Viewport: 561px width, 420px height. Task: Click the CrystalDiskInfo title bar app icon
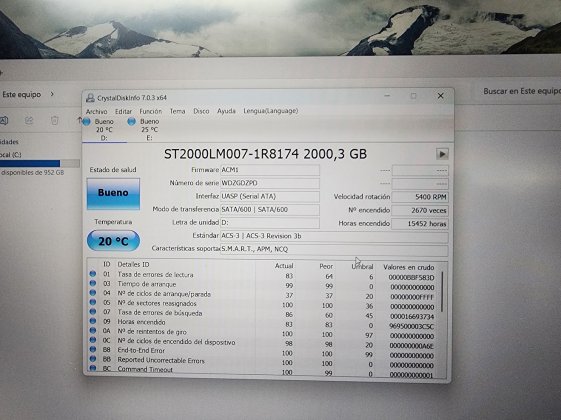90,97
